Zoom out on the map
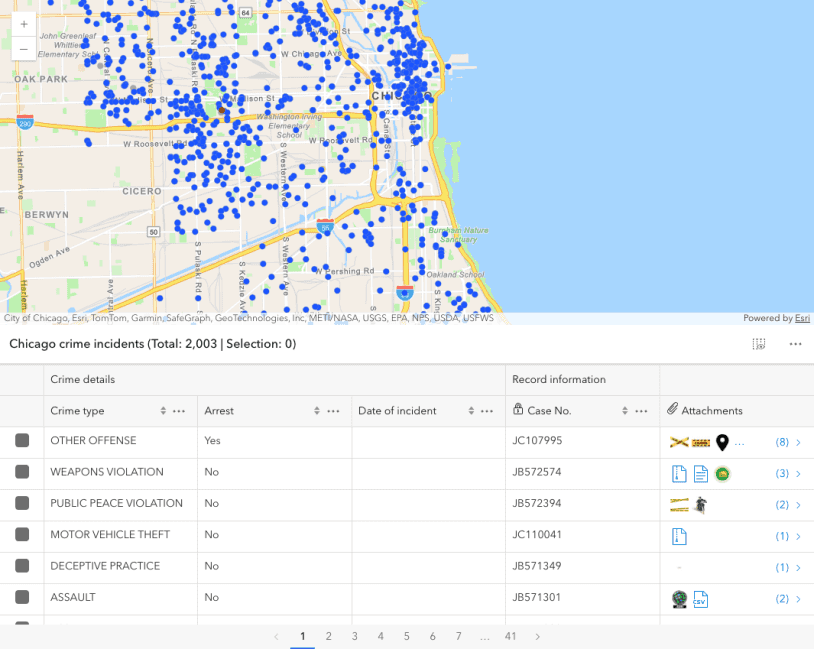The width and height of the screenshot is (814, 649). pos(24,48)
